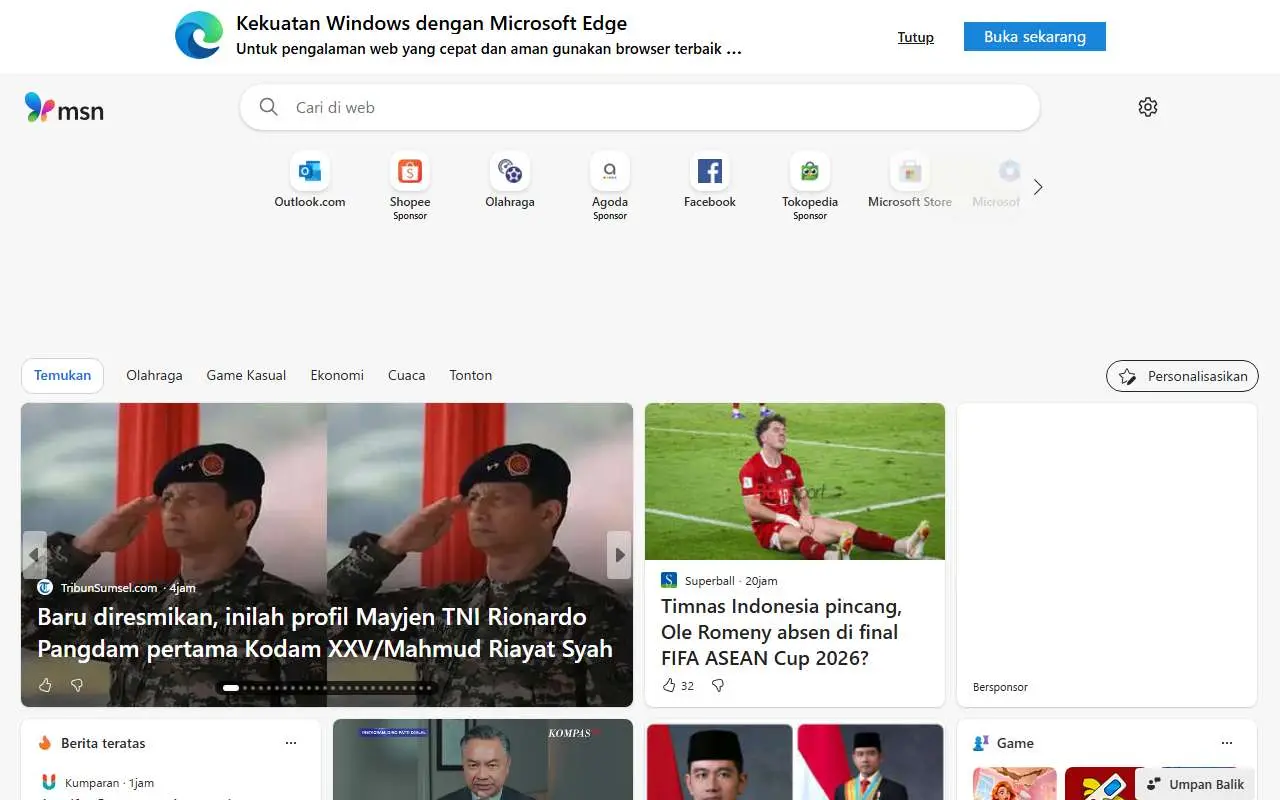Click the Personalisasikan button

pos(1182,376)
